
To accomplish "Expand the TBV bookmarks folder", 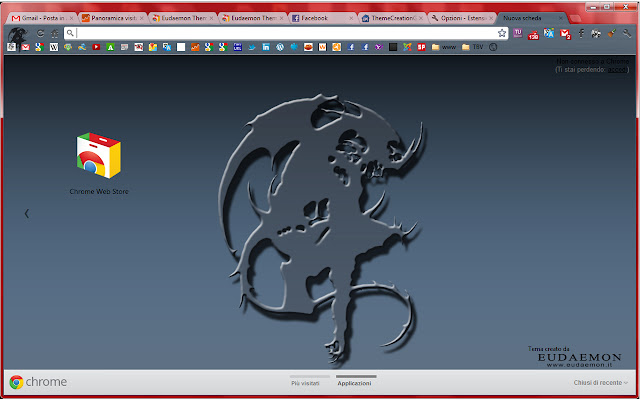I will (473, 47).
